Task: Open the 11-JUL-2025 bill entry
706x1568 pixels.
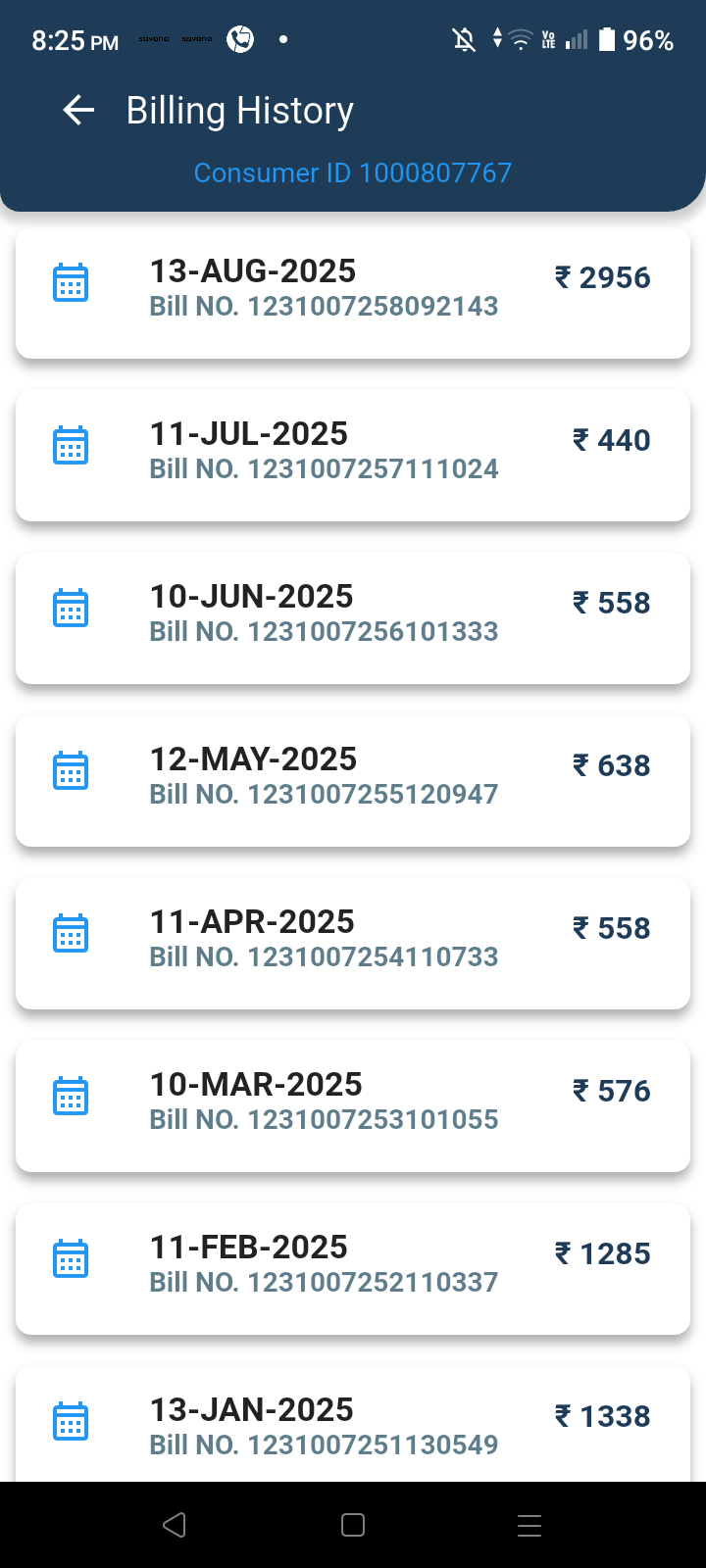Action: [x=248, y=434]
